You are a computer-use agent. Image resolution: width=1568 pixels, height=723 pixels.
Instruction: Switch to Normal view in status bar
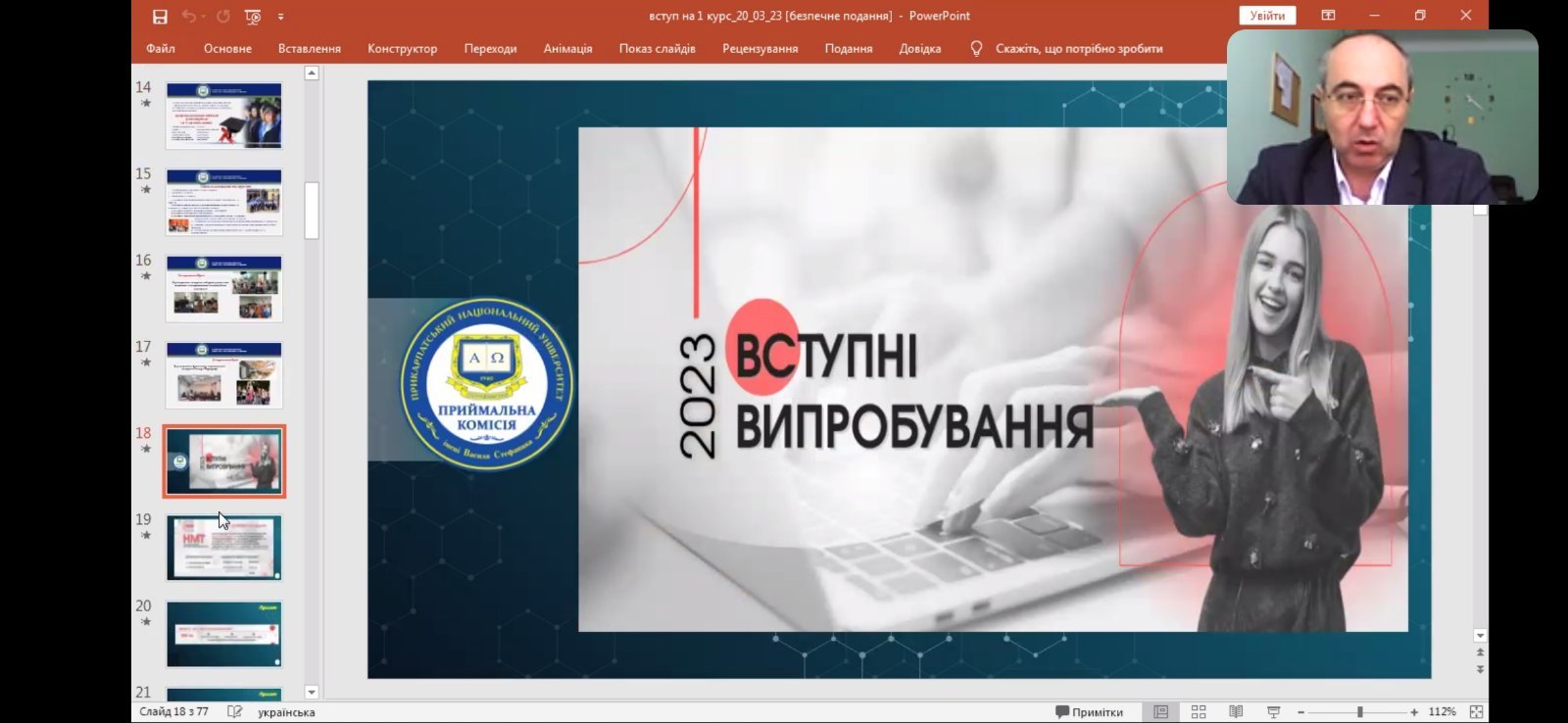1161,712
